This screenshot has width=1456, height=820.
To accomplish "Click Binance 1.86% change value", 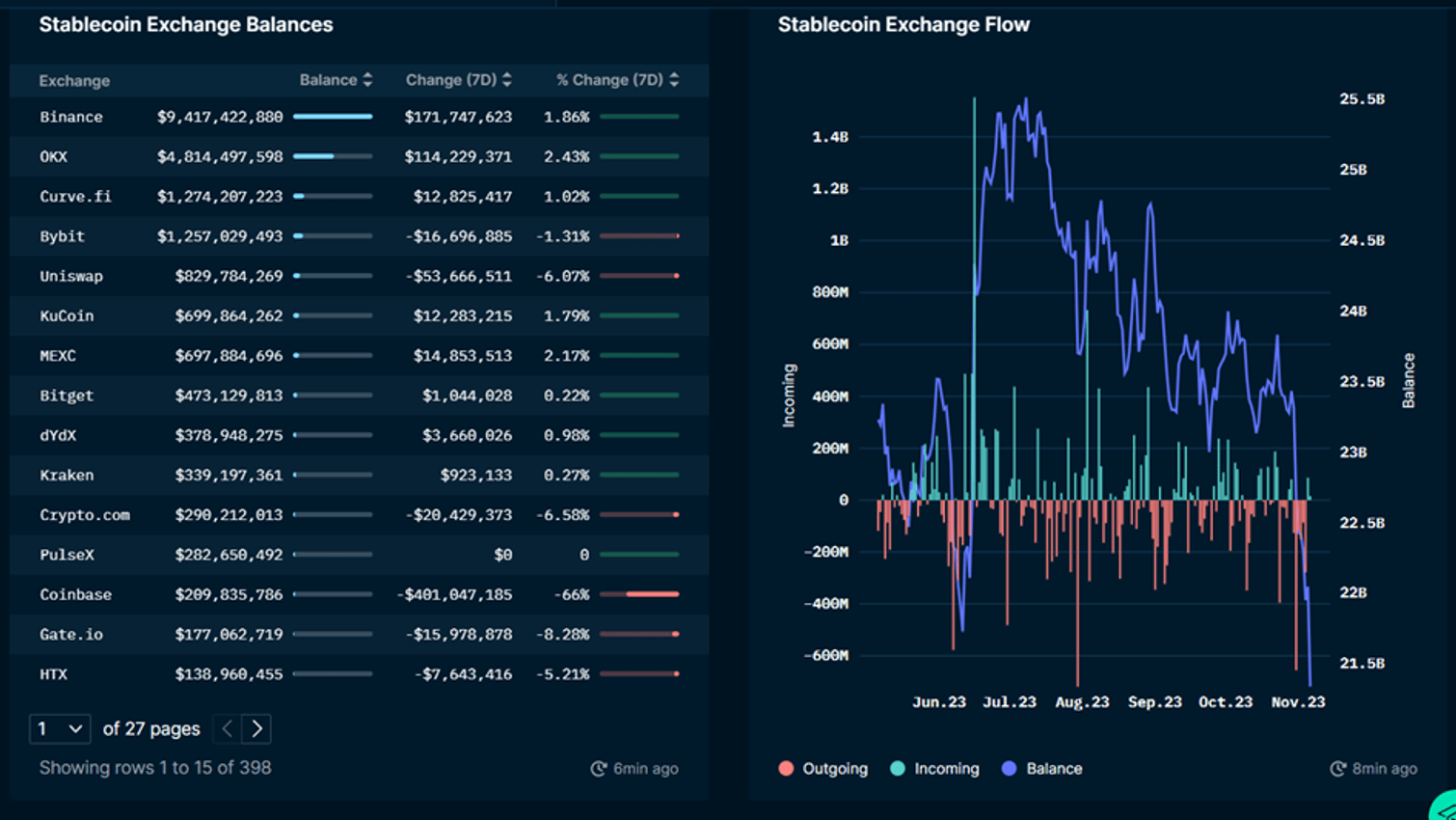I will coord(567,117).
